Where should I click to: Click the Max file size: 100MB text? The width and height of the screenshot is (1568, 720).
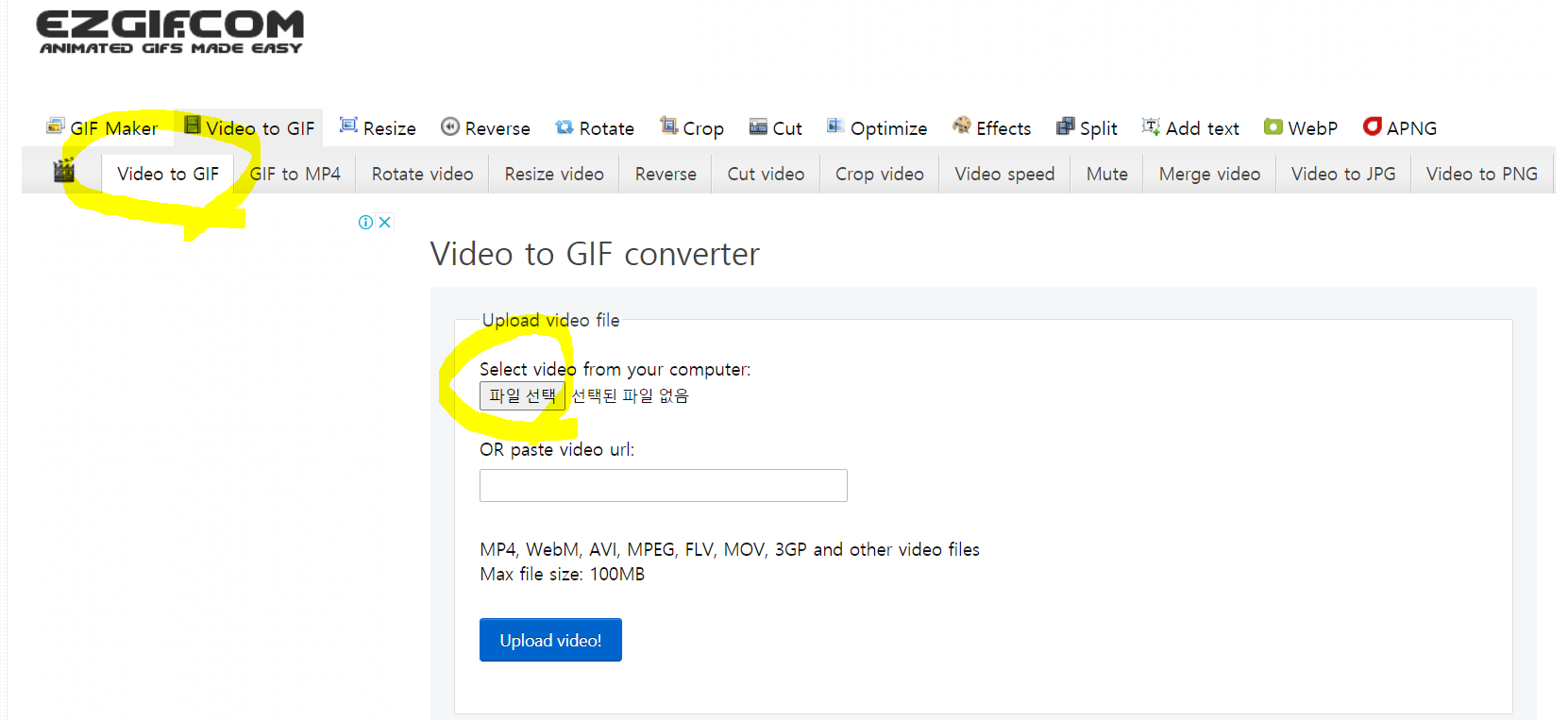(562, 574)
